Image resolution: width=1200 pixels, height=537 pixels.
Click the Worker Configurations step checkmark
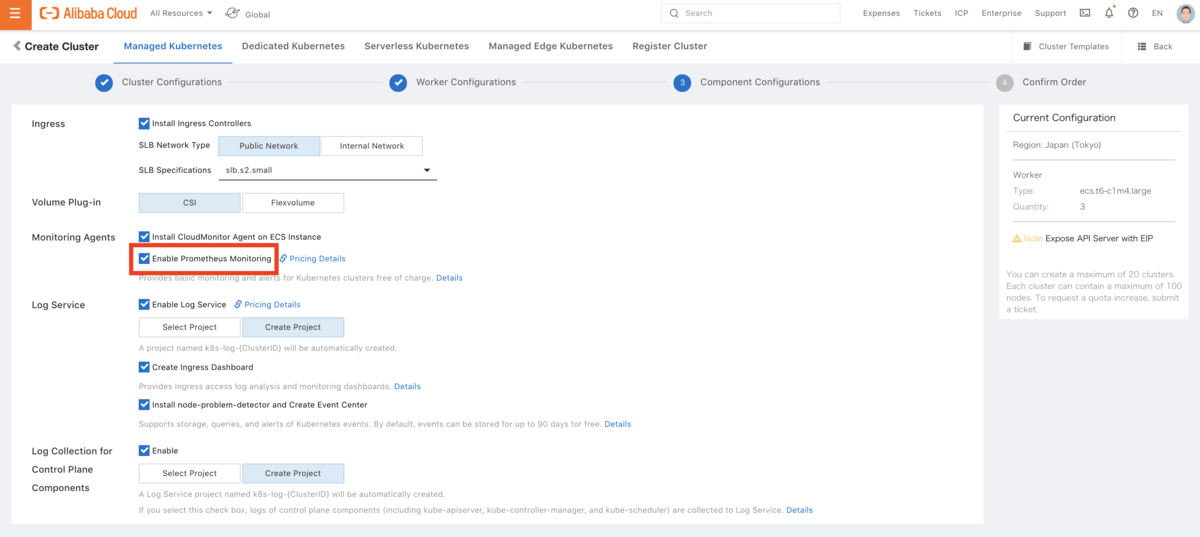point(398,82)
